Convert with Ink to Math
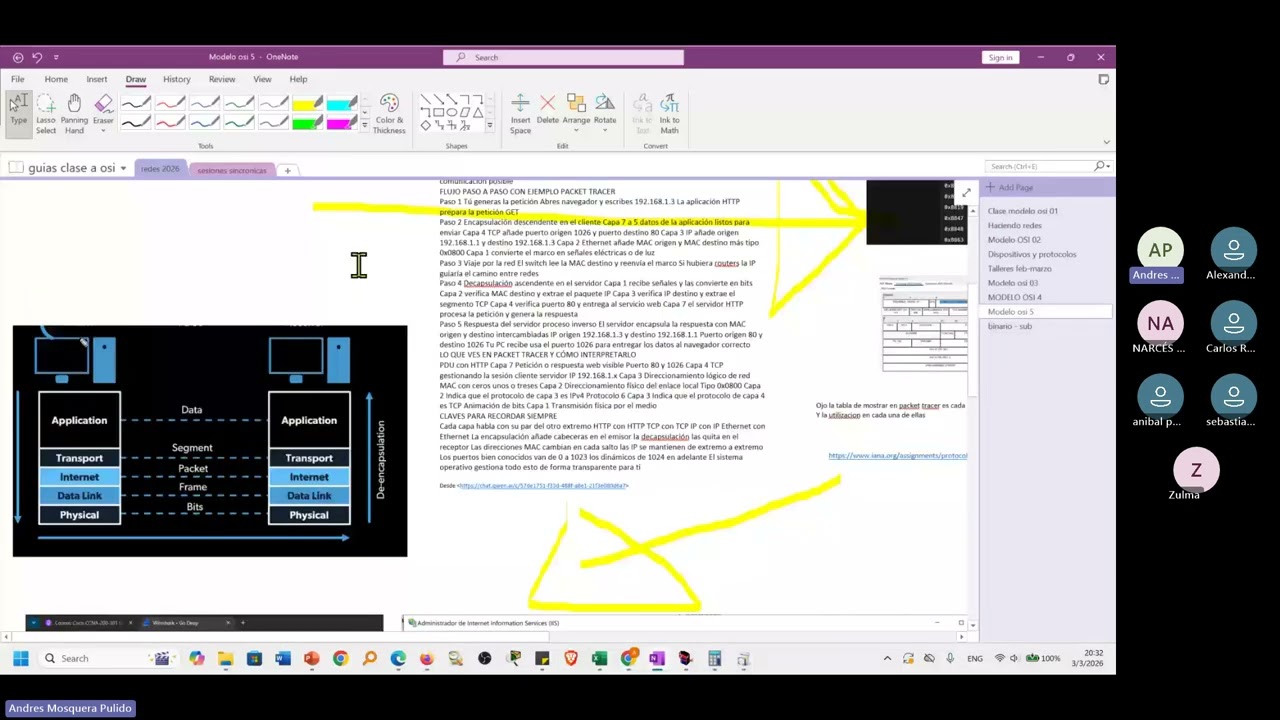The height and width of the screenshot is (720, 1280). coord(669,114)
